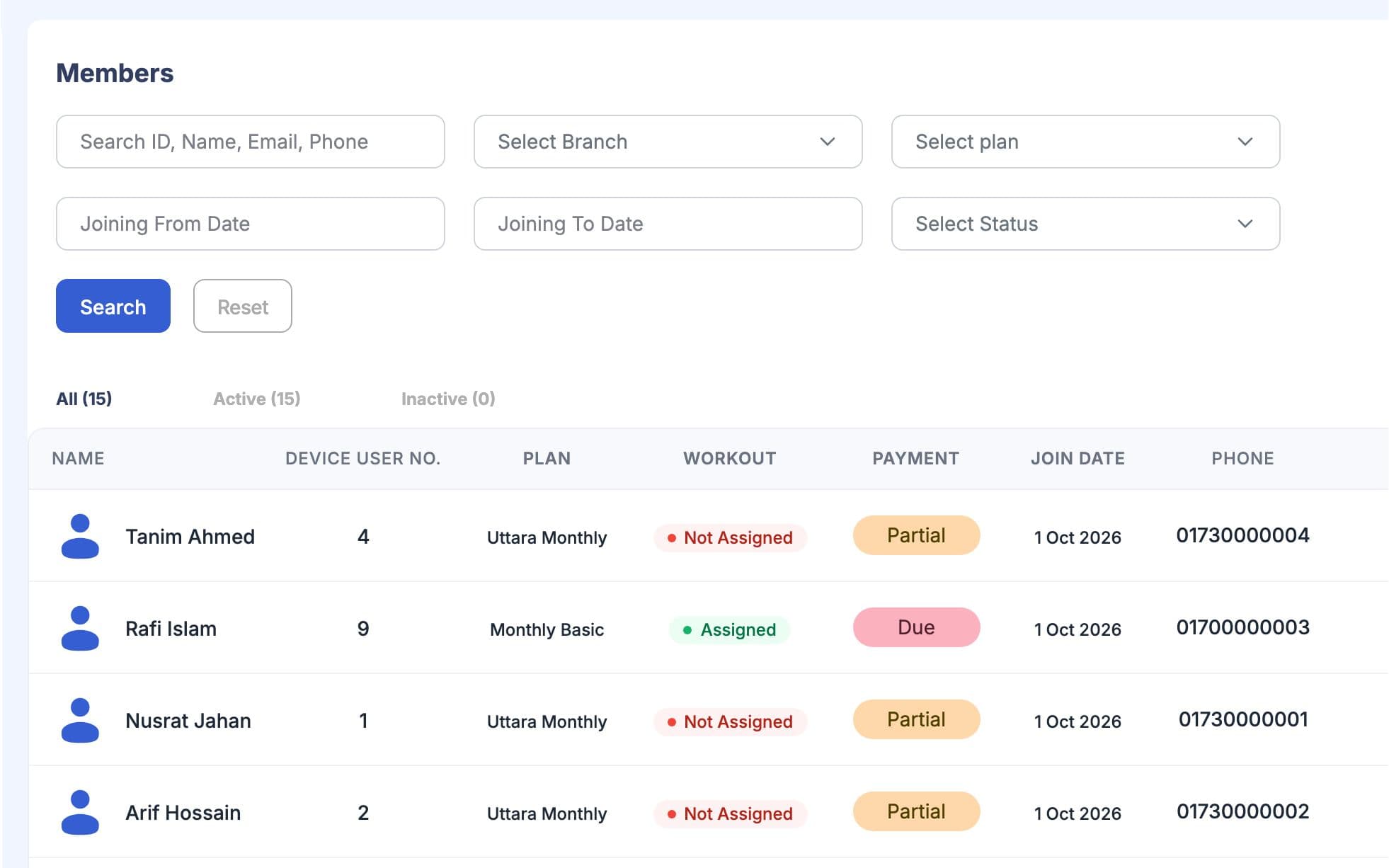
Task: Open the Select Branch dropdown
Action: click(668, 142)
